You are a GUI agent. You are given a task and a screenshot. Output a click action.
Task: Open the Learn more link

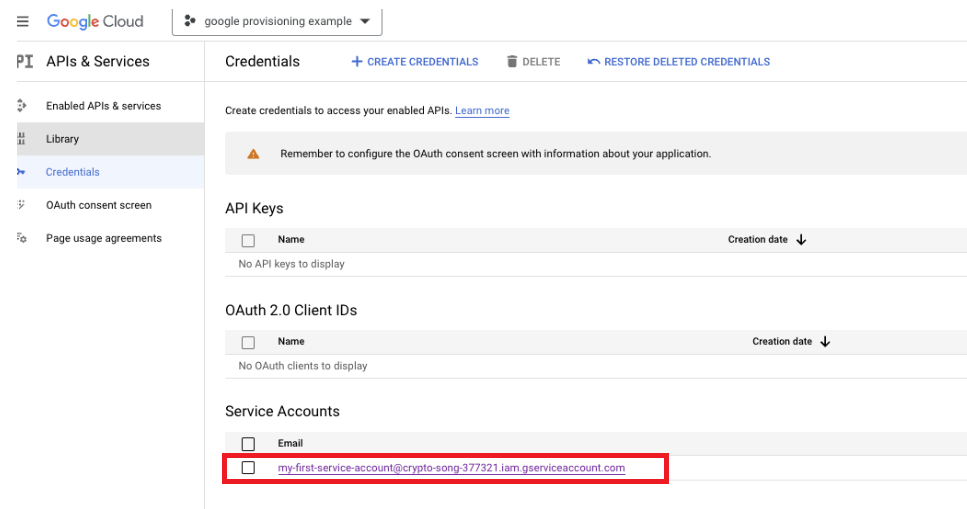(x=482, y=110)
